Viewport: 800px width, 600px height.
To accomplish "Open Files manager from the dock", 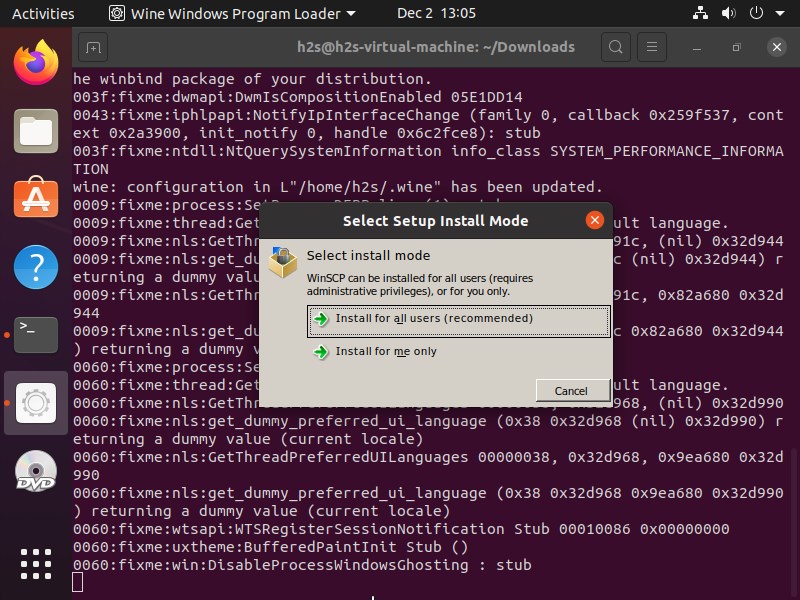I will [36, 131].
